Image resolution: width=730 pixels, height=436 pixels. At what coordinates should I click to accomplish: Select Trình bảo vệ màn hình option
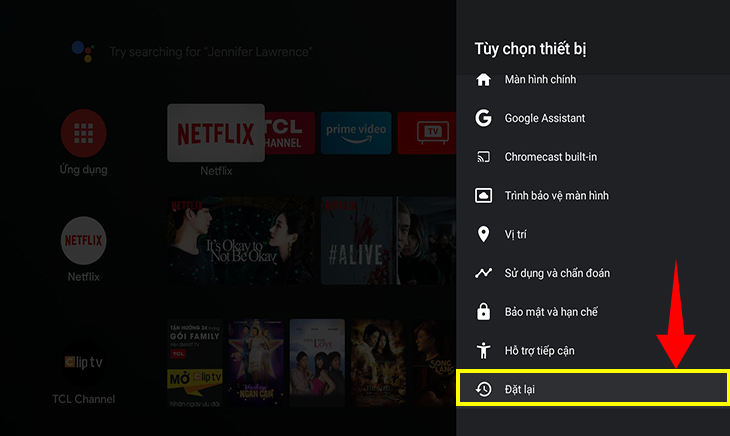556,196
